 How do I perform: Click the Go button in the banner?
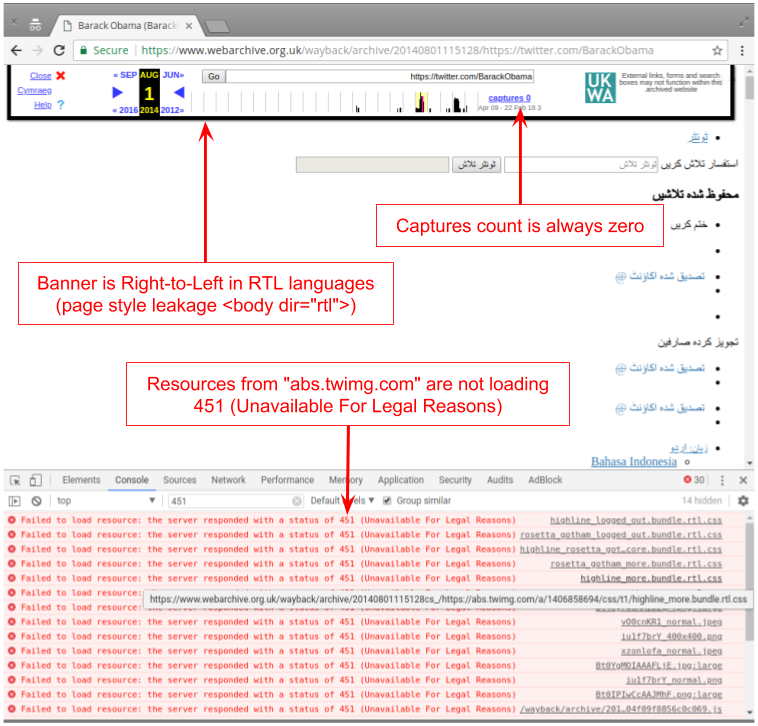click(214, 76)
